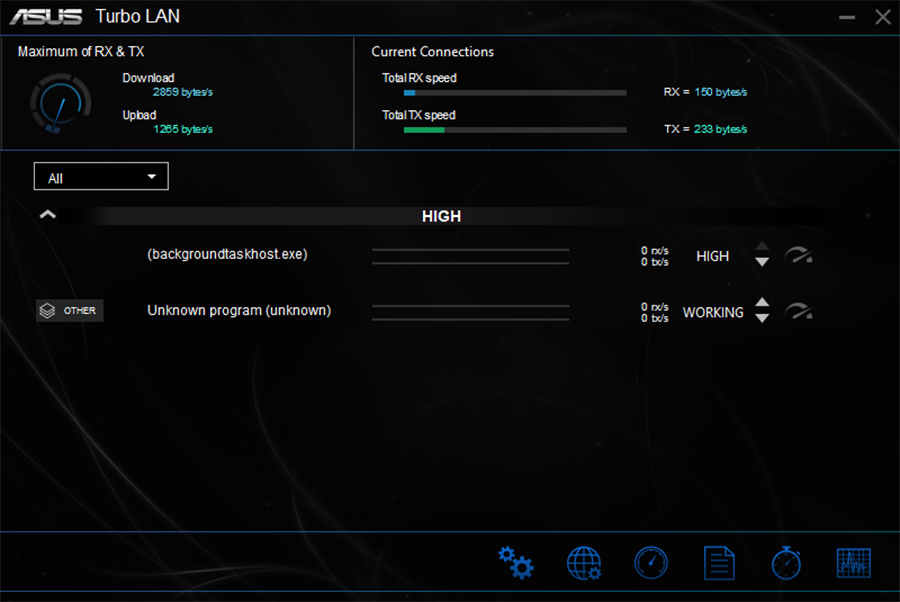The image size is (900, 602).
Task: Open the speed gauge icon in bottom toolbar
Action: click(x=651, y=563)
